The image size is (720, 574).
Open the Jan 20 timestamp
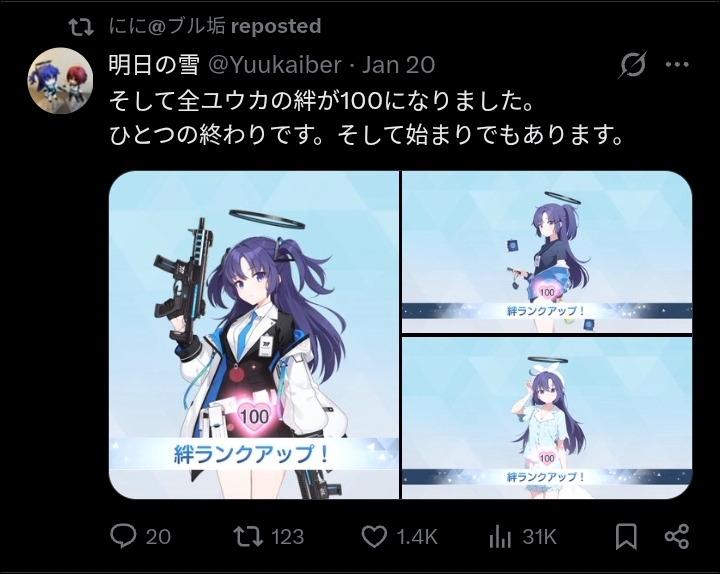[x=398, y=65]
